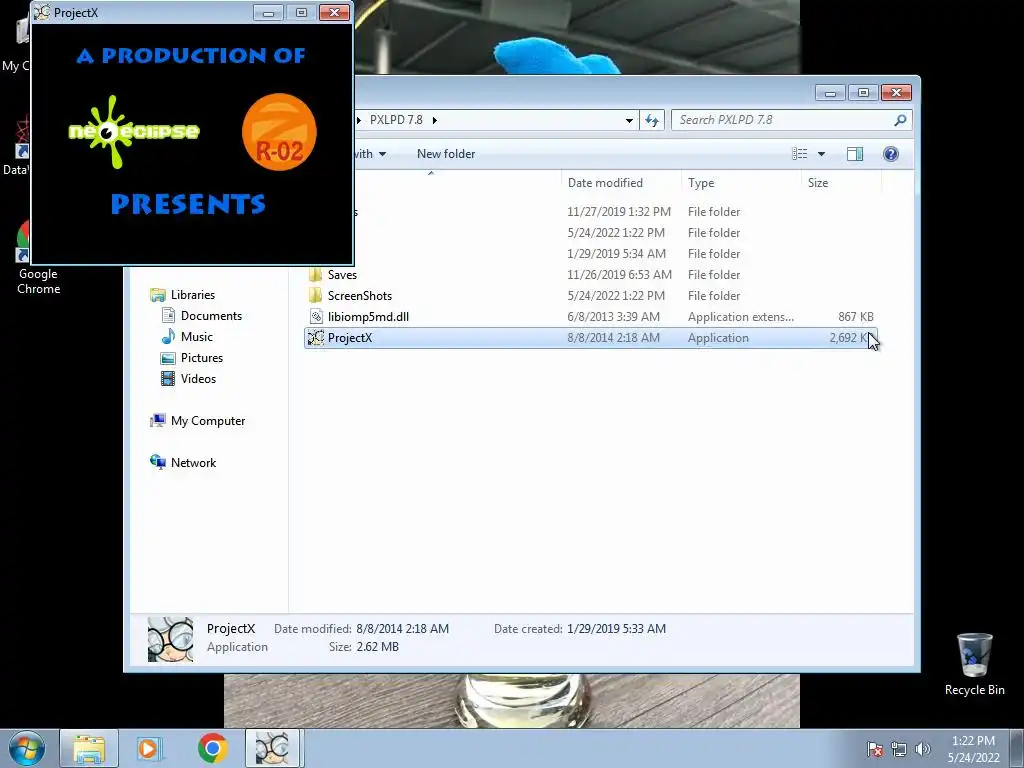Click the Libraries icon in sidebar
Screen dimensions: 1024x768
click(157, 295)
